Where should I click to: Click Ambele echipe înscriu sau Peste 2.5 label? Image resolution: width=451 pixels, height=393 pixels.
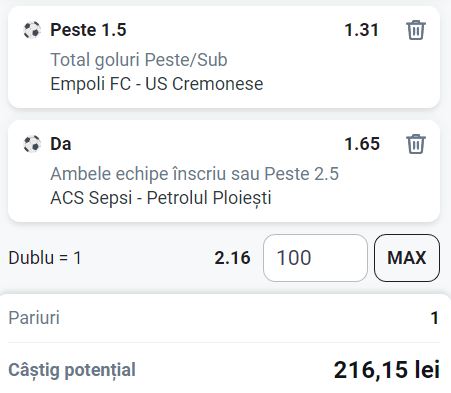194,174
